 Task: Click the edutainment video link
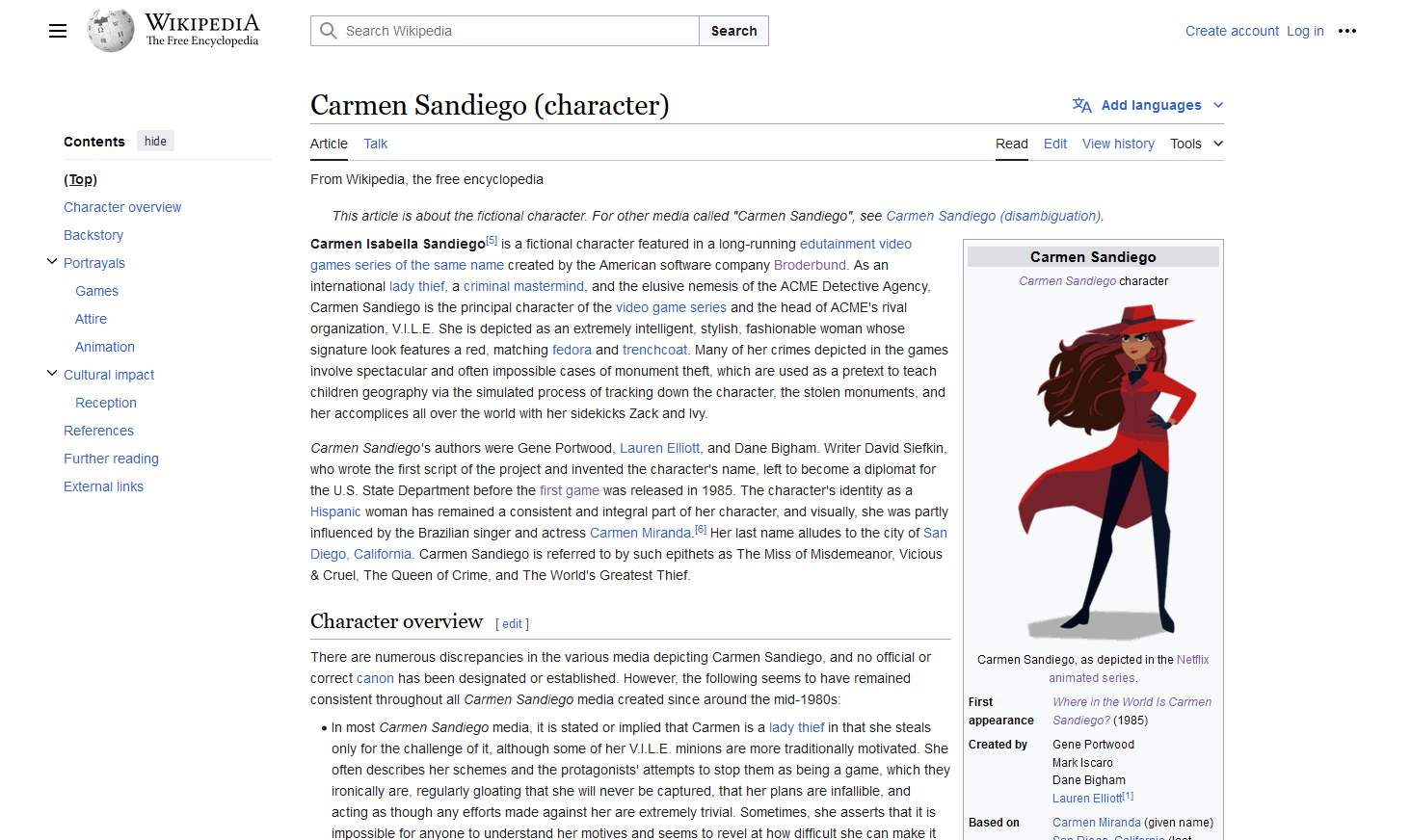[856, 244]
